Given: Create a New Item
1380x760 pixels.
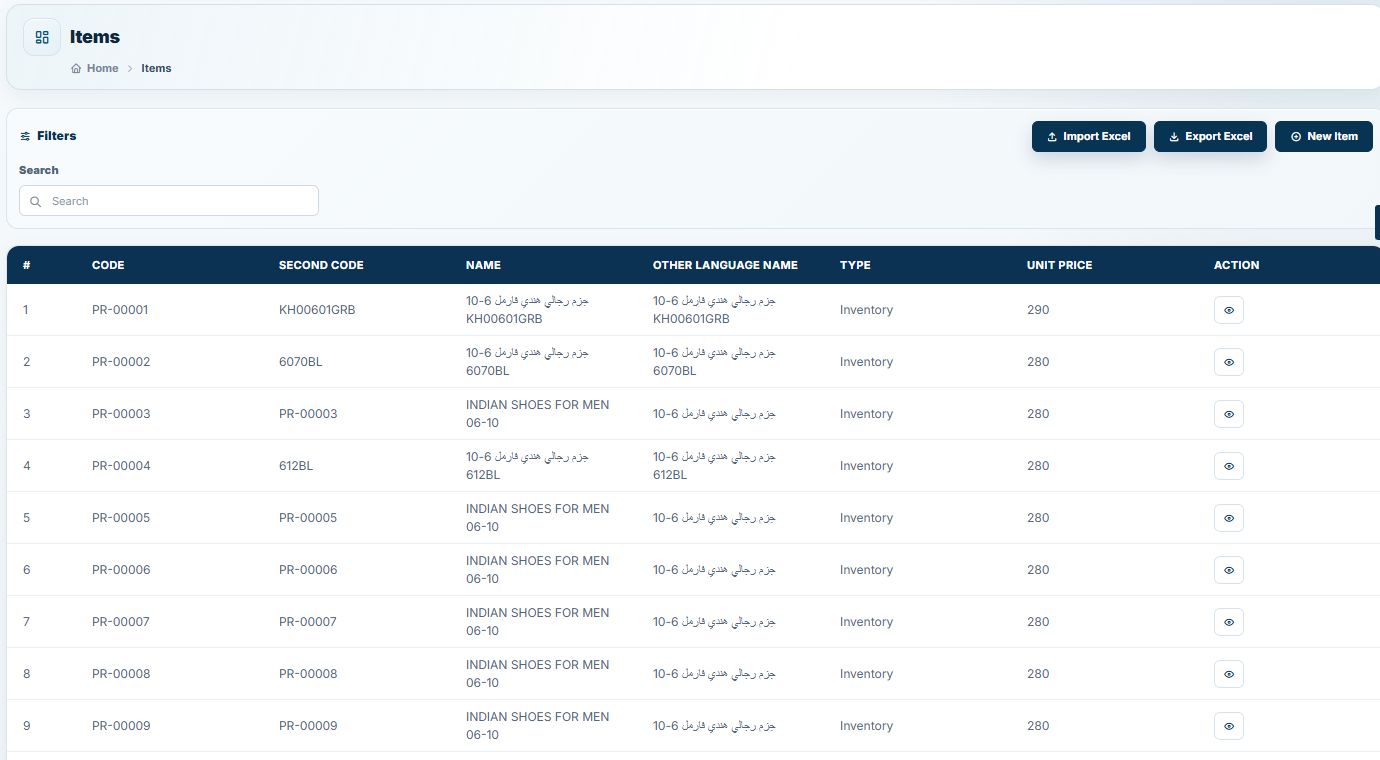Looking at the screenshot, I should (1324, 136).
